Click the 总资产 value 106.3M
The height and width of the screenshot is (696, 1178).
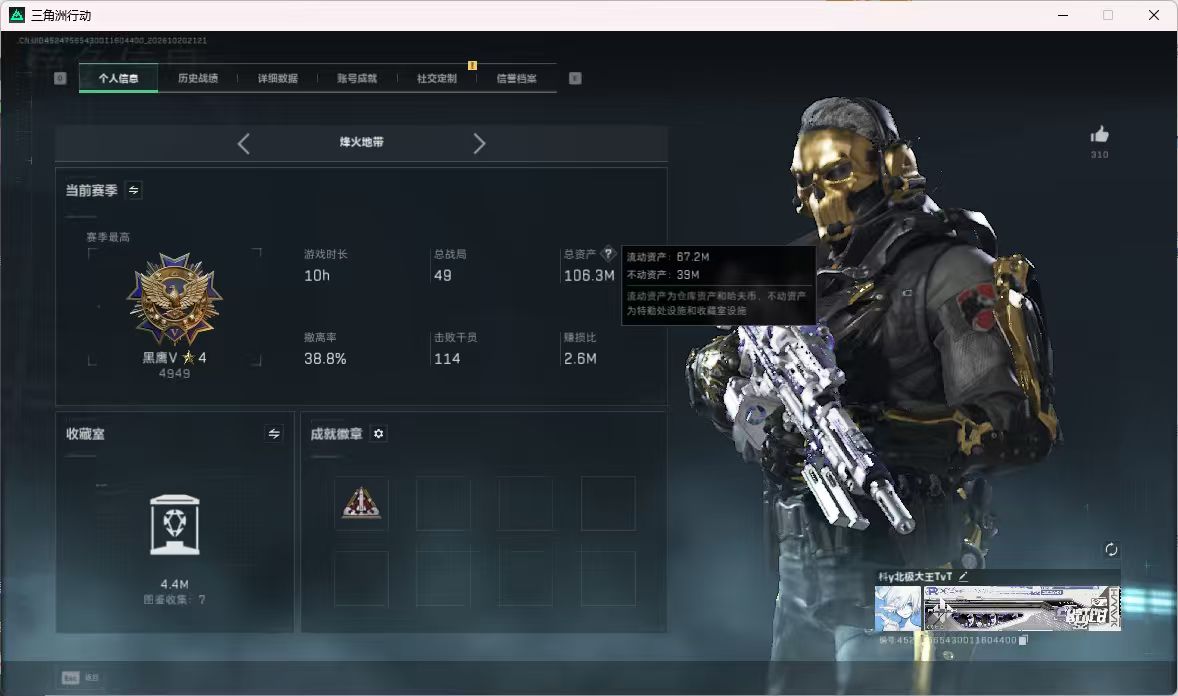point(589,276)
